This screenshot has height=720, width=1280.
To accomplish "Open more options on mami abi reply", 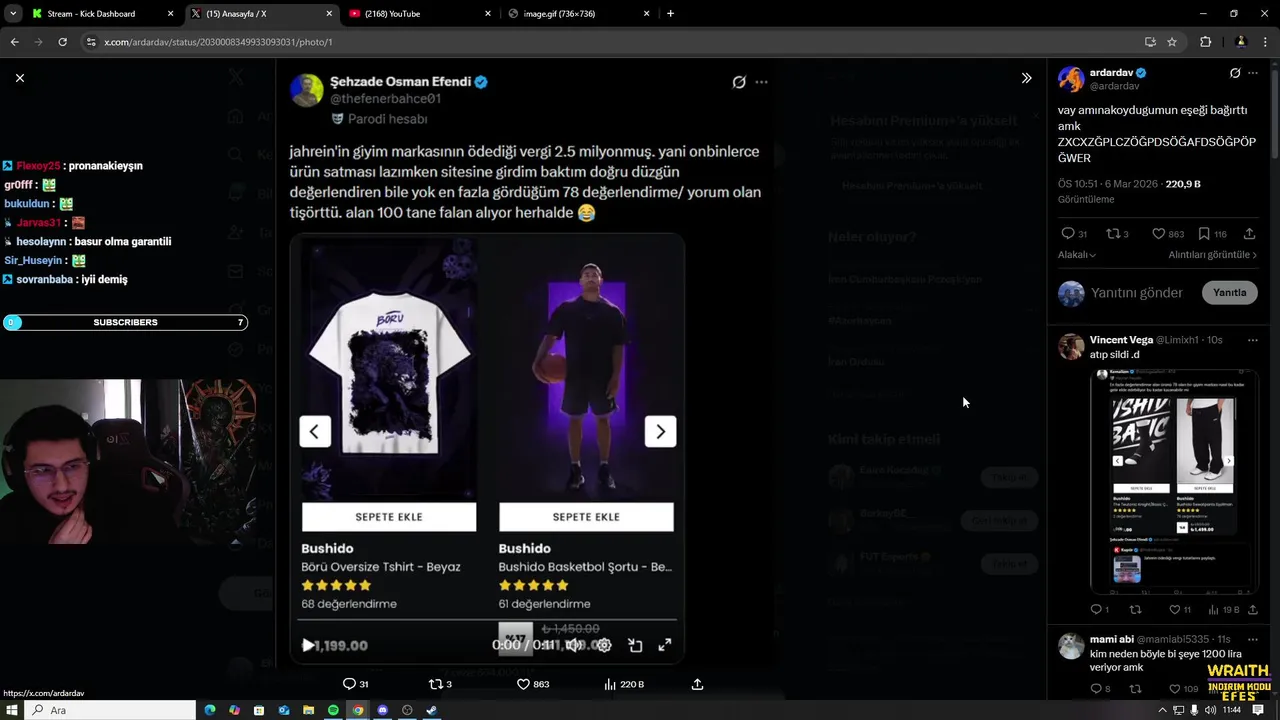I will (x=1253, y=639).
